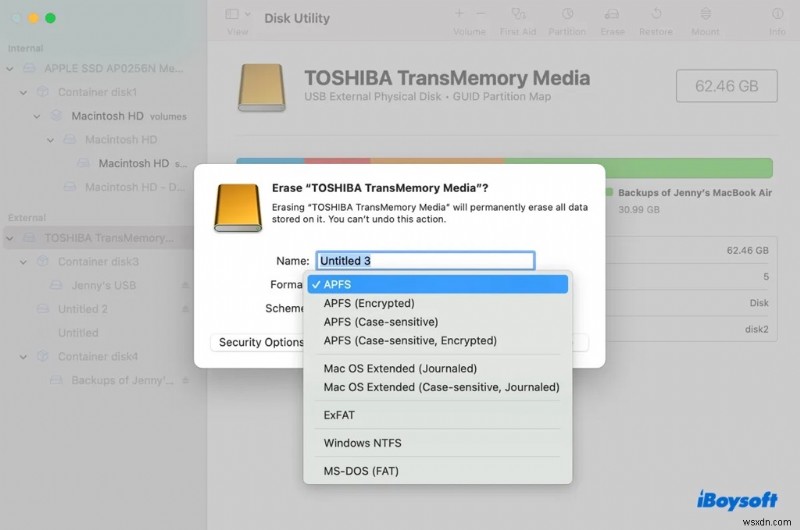The image size is (800, 530).
Task: Click the remove Volume minus icon
Action: coord(480,14)
